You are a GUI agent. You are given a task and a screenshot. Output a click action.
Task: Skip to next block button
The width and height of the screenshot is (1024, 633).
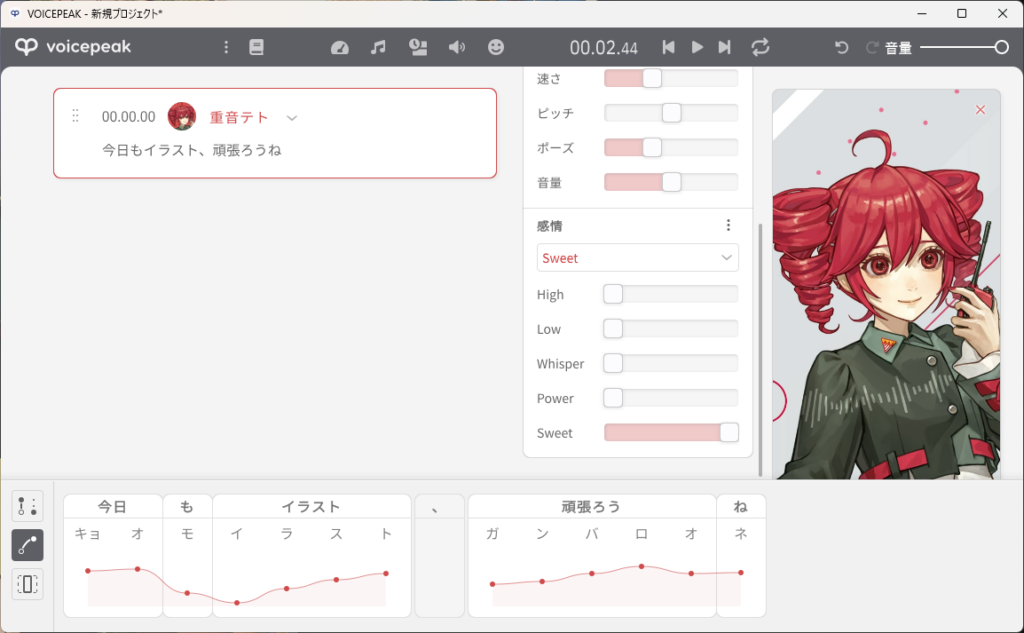coord(724,47)
